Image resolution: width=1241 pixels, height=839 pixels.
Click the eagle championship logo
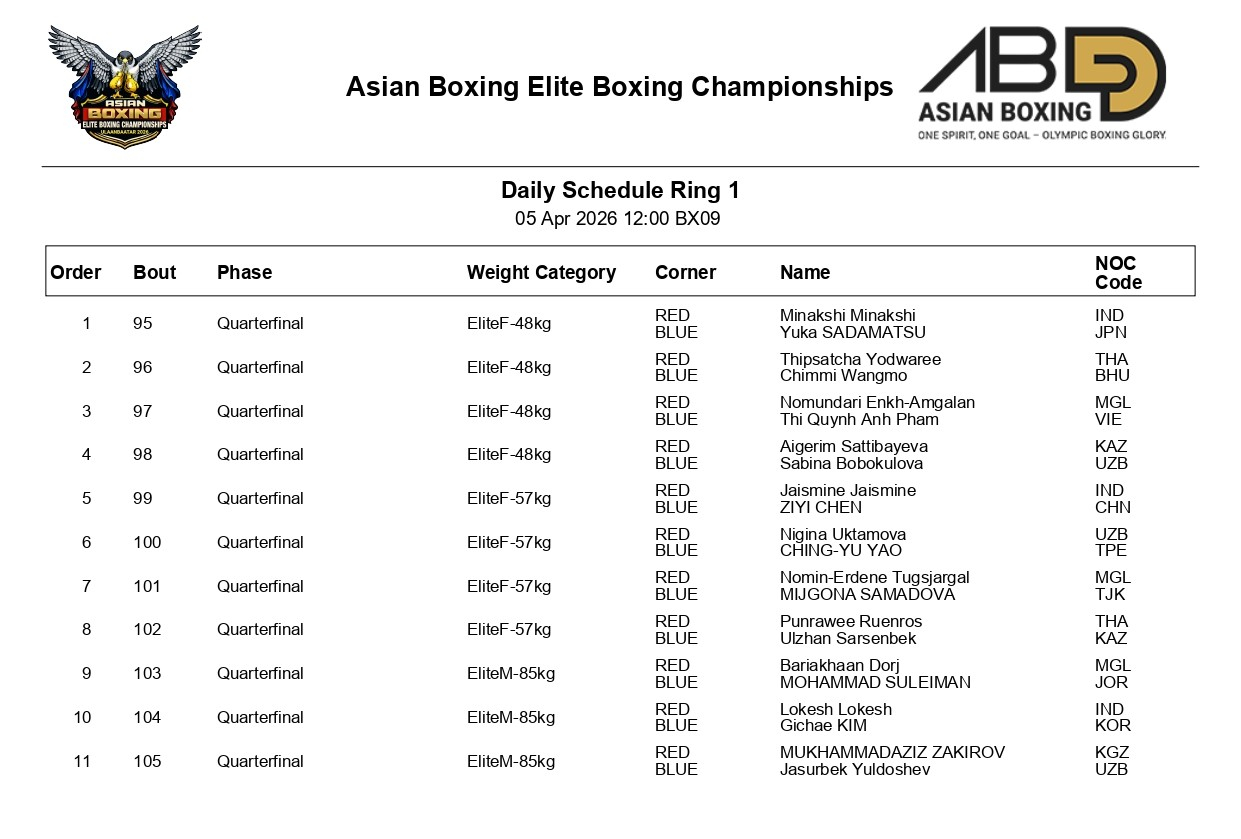(124, 87)
